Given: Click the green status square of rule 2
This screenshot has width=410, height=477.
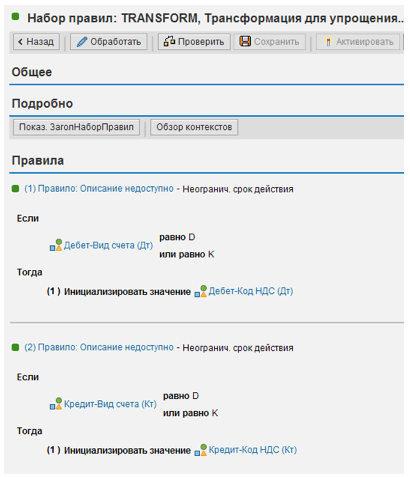Looking at the screenshot, I should 15,347.
